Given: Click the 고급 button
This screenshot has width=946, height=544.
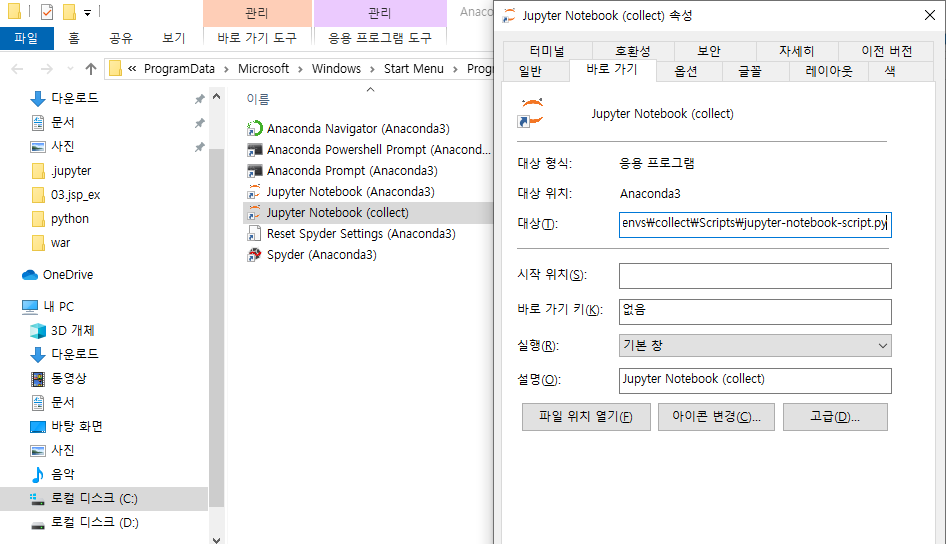Looking at the screenshot, I should click(x=835, y=417).
